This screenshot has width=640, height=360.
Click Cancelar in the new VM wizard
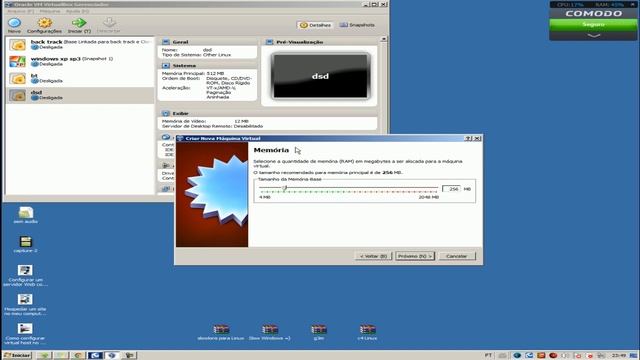(x=457, y=256)
